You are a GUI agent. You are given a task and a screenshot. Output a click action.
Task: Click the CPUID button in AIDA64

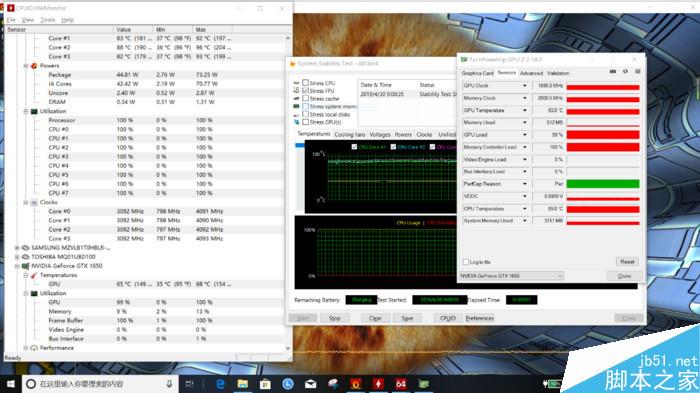coord(448,318)
